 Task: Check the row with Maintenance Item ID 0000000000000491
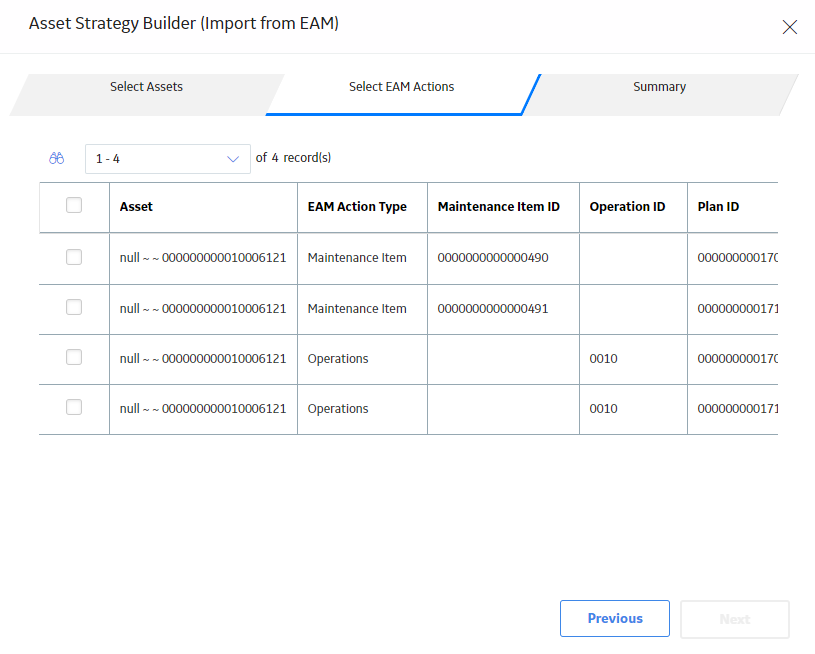[x=74, y=307]
